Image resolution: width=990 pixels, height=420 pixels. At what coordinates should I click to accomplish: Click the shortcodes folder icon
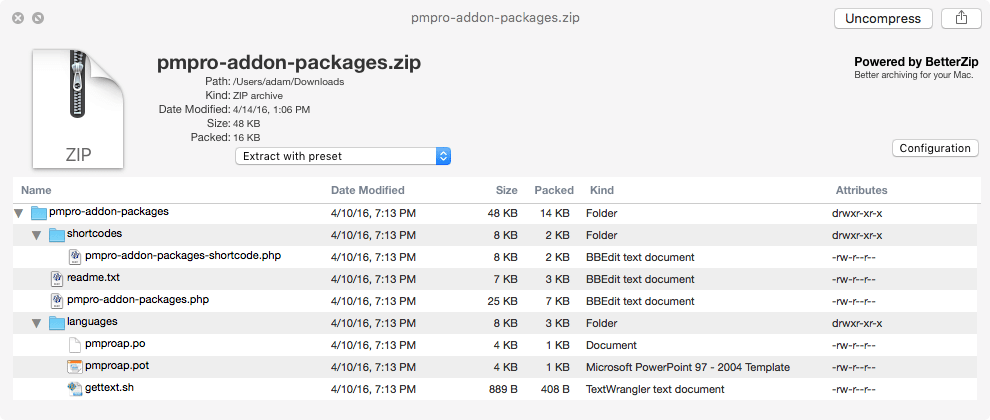pos(58,235)
